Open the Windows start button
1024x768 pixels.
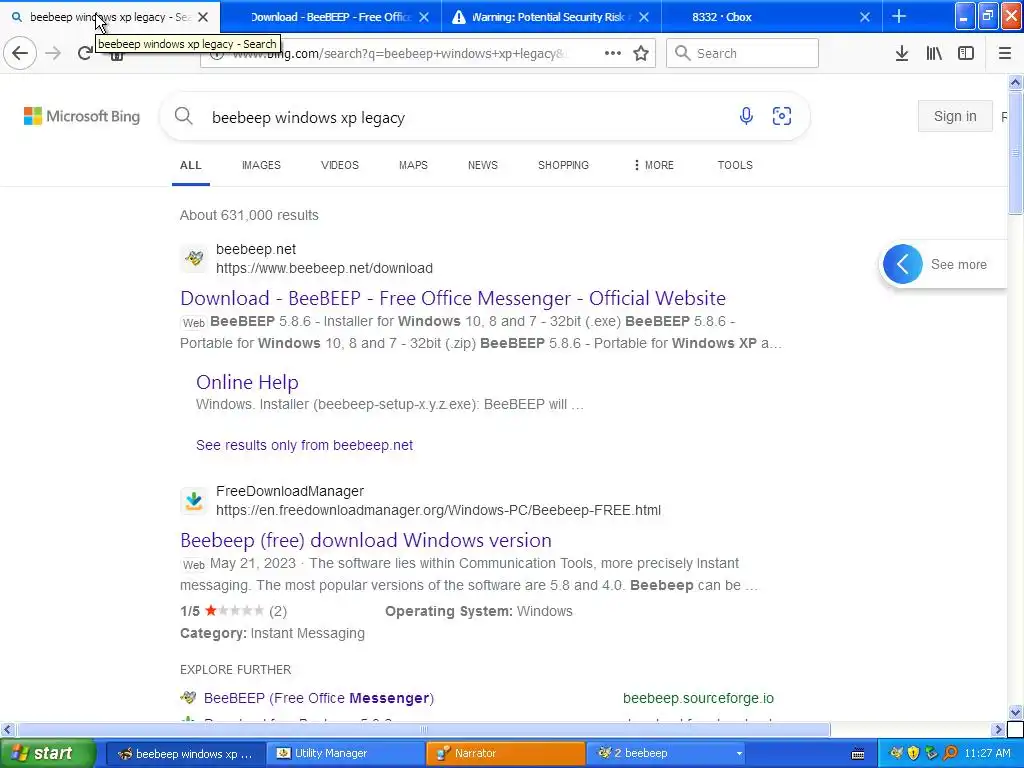coord(47,753)
